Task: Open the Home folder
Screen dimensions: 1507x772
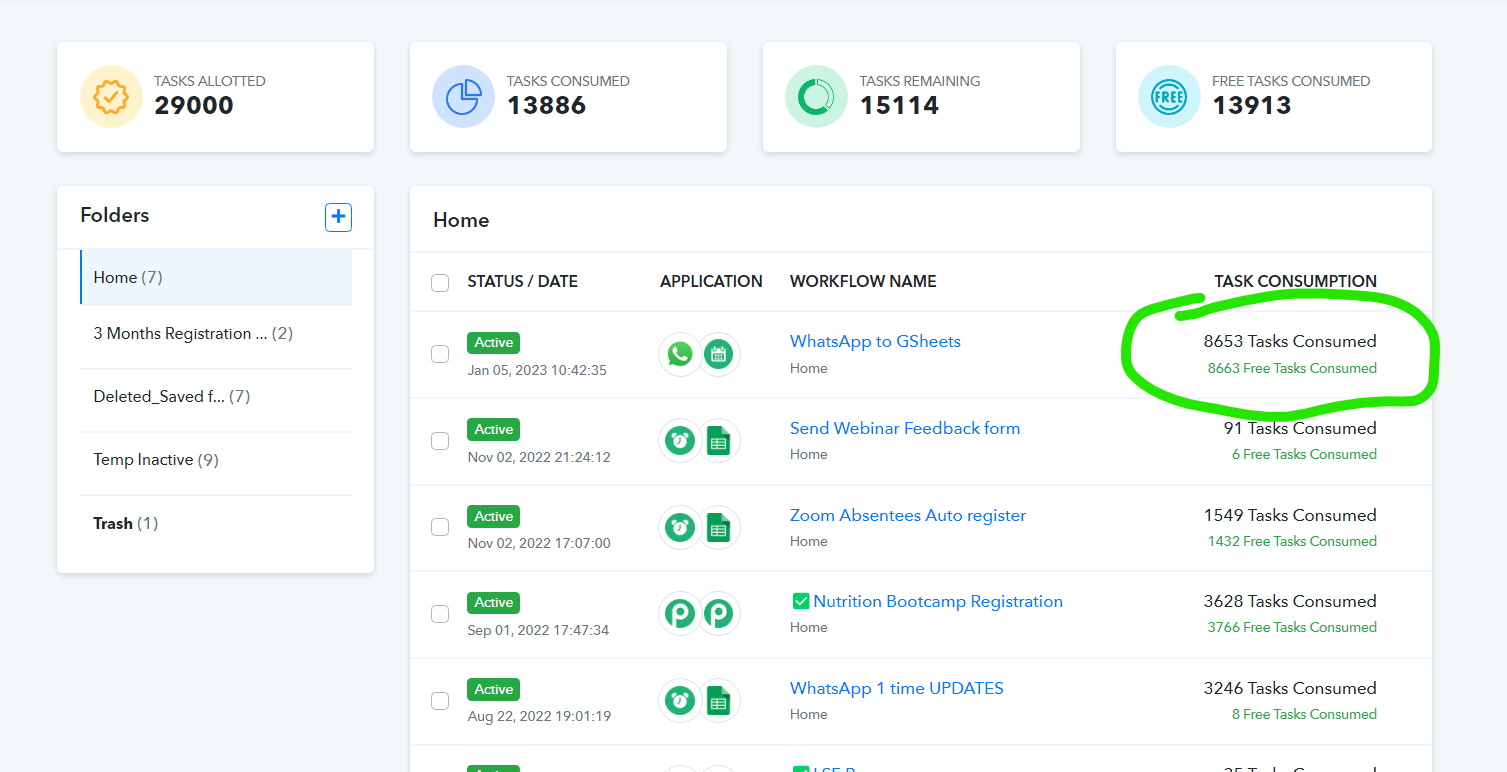Action: pos(216,277)
